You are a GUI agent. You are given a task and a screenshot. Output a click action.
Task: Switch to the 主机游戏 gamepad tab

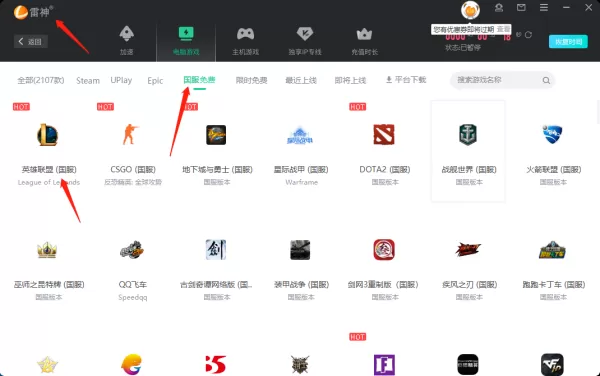246,41
